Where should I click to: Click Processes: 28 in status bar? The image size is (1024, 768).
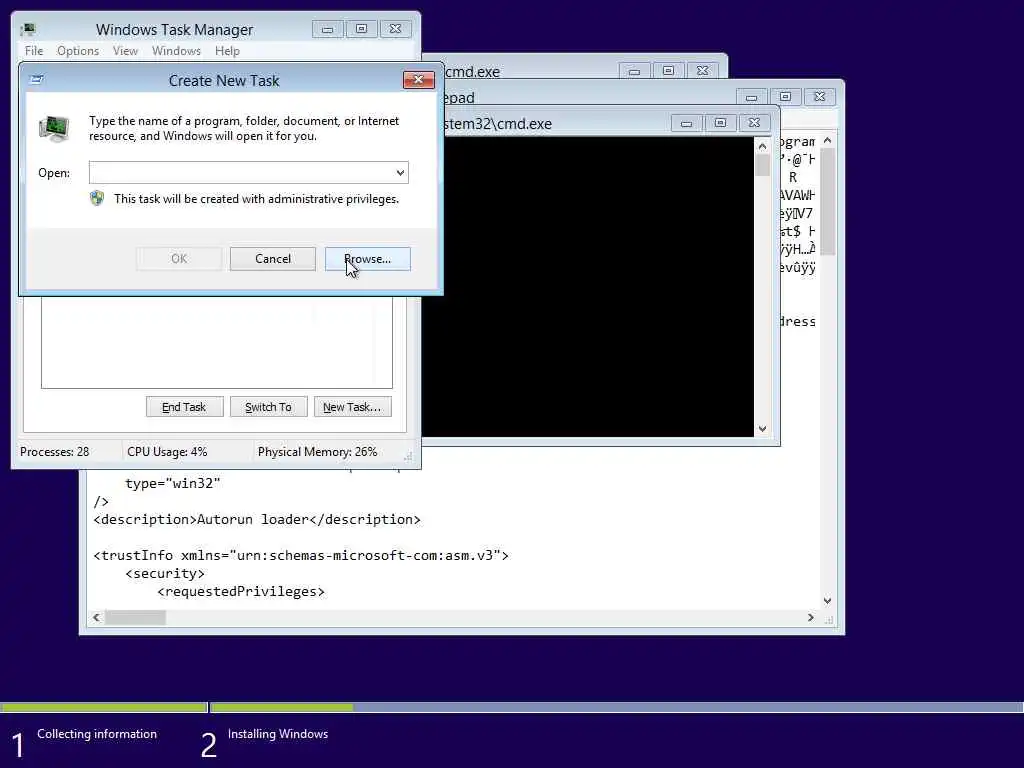coord(54,452)
